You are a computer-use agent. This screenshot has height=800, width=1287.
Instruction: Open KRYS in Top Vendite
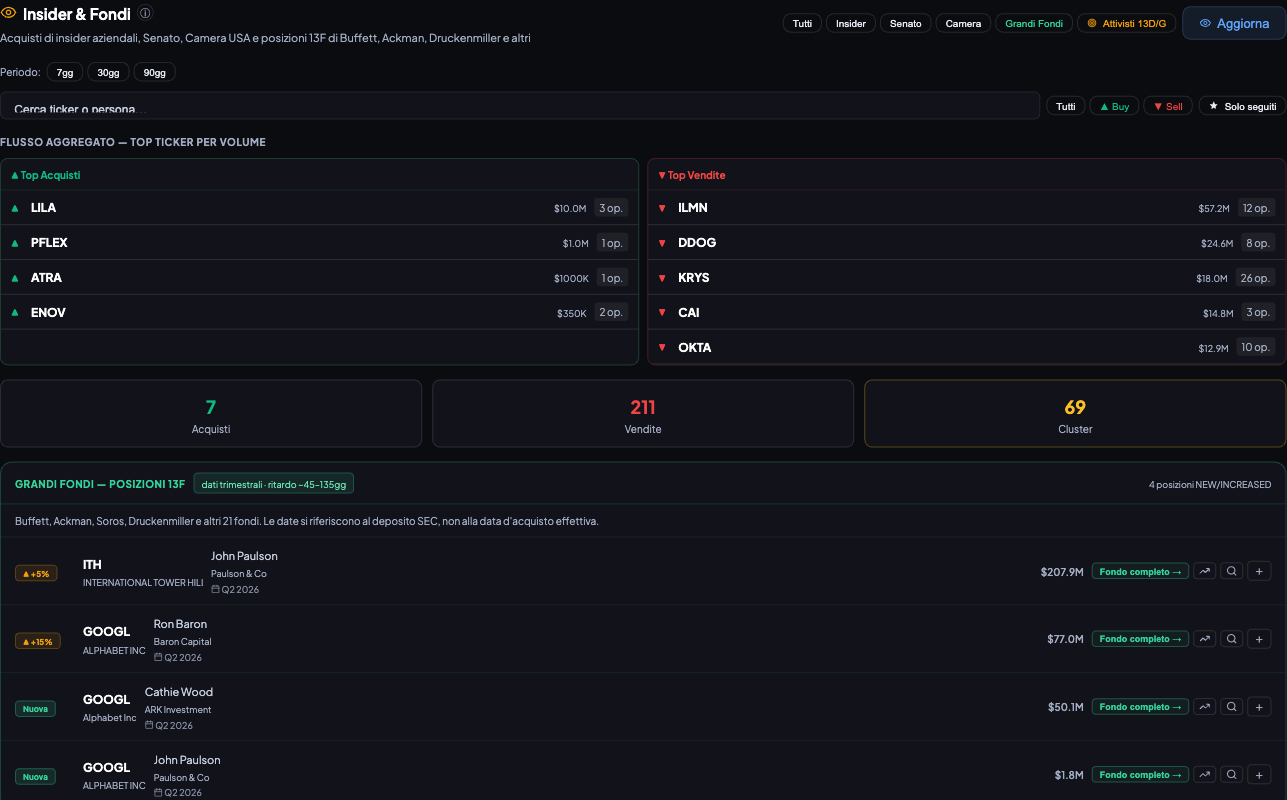pos(967,278)
